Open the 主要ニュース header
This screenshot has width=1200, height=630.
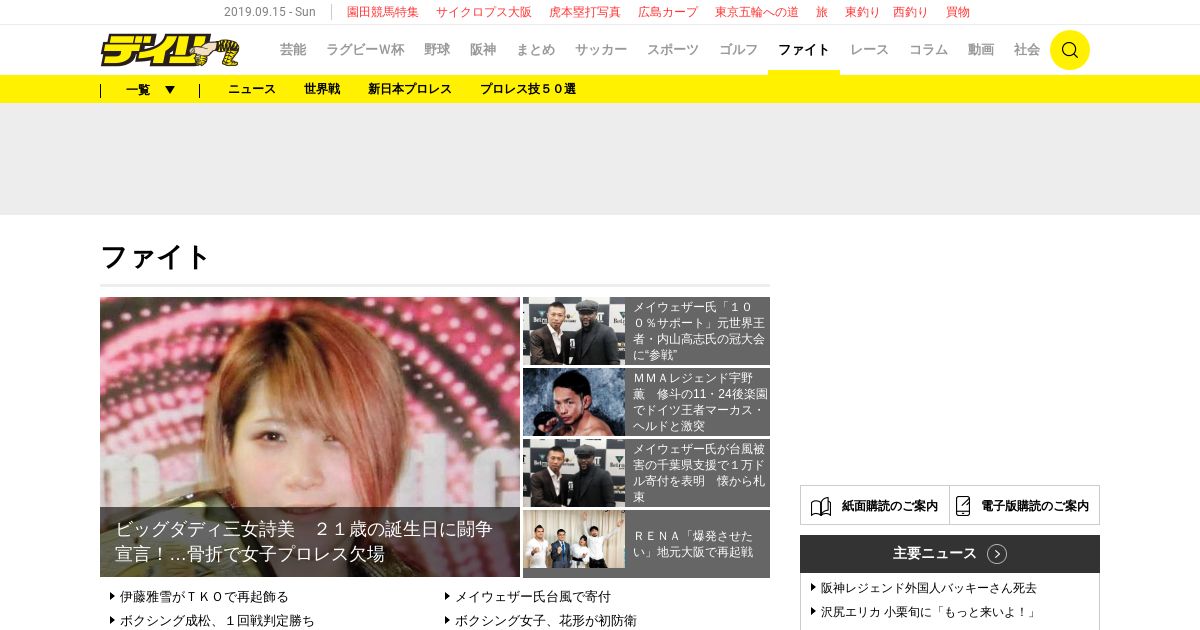coord(950,554)
